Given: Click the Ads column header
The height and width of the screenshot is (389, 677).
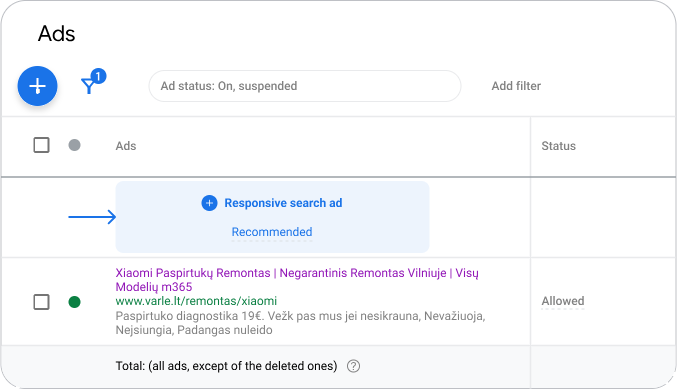Looking at the screenshot, I should coord(126,146).
